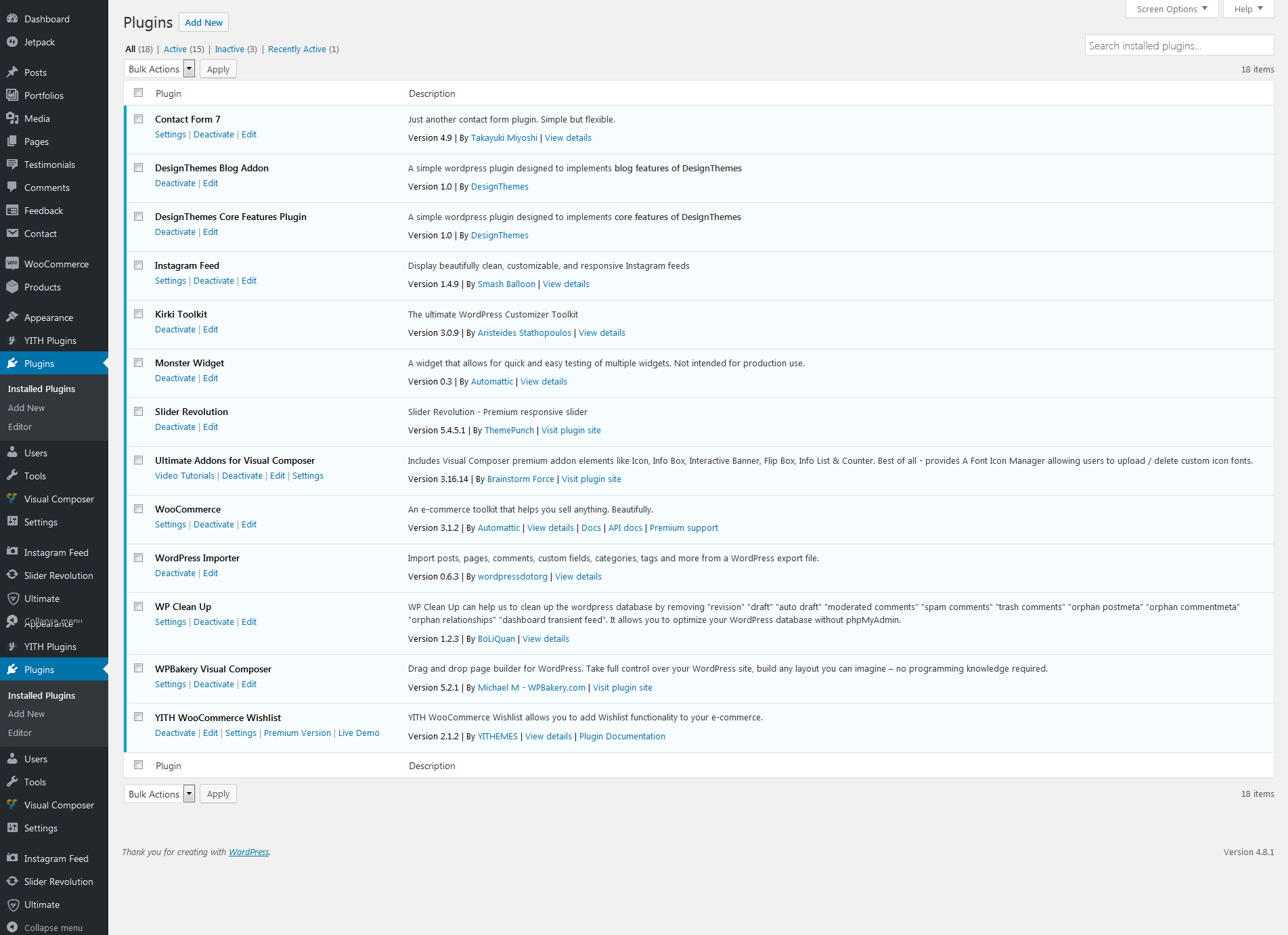Screen dimensions: 1288x935
Task: View details of WordPress Importer
Action: tap(578, 577)
